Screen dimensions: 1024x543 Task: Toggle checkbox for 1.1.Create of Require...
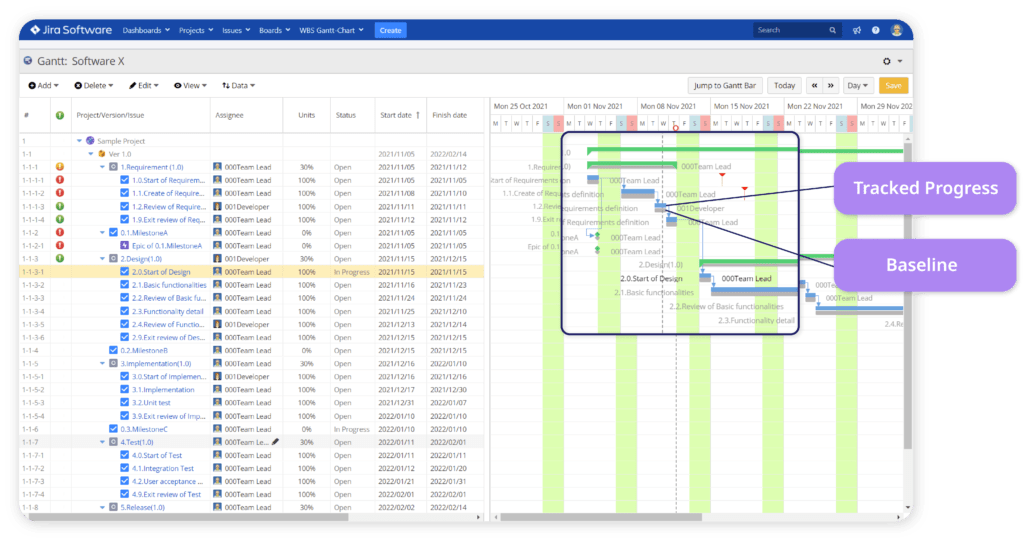tap(125, 193)
